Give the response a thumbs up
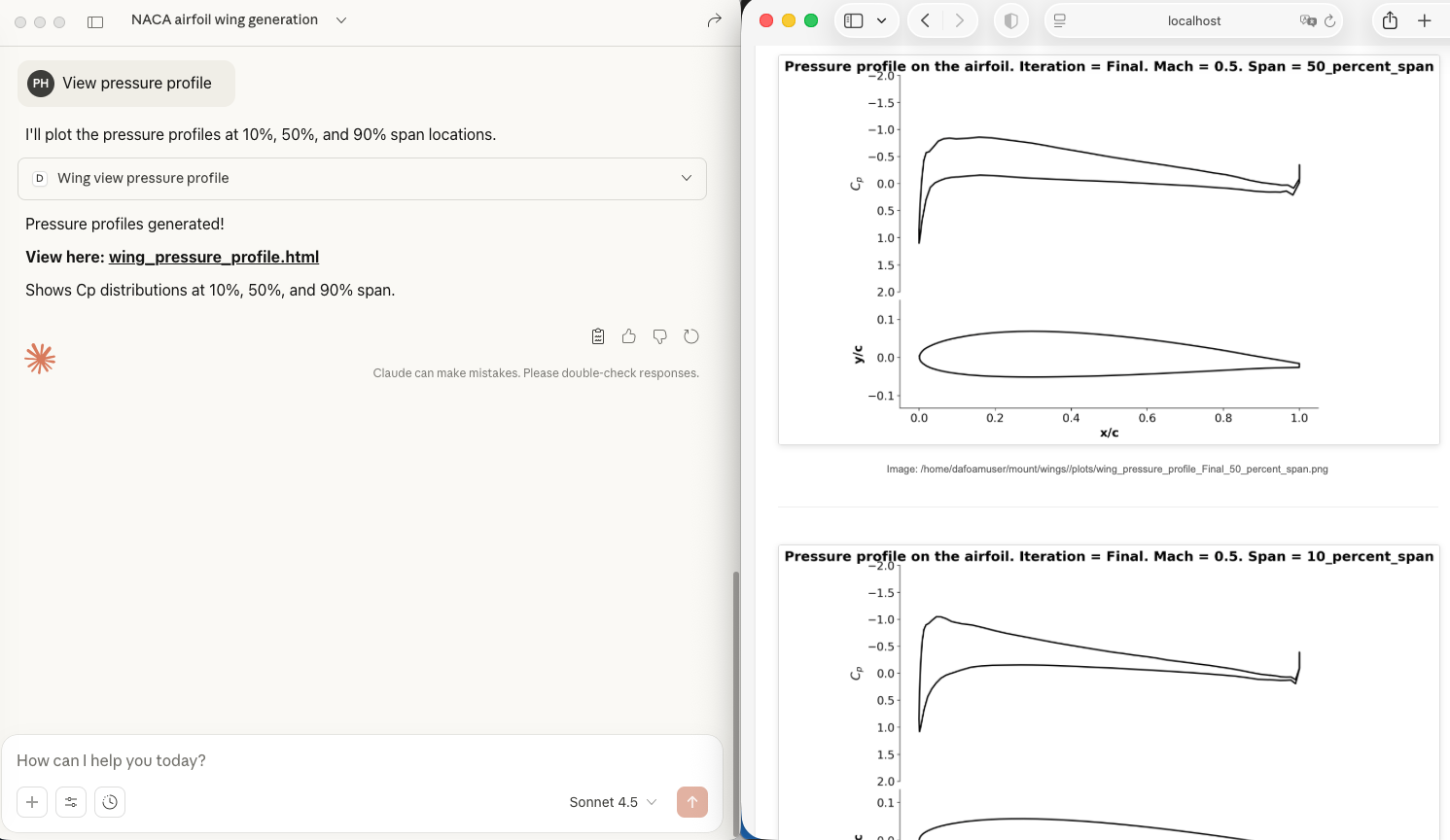The height and width of the screenshot is (840, 1450). click(629, 336)
